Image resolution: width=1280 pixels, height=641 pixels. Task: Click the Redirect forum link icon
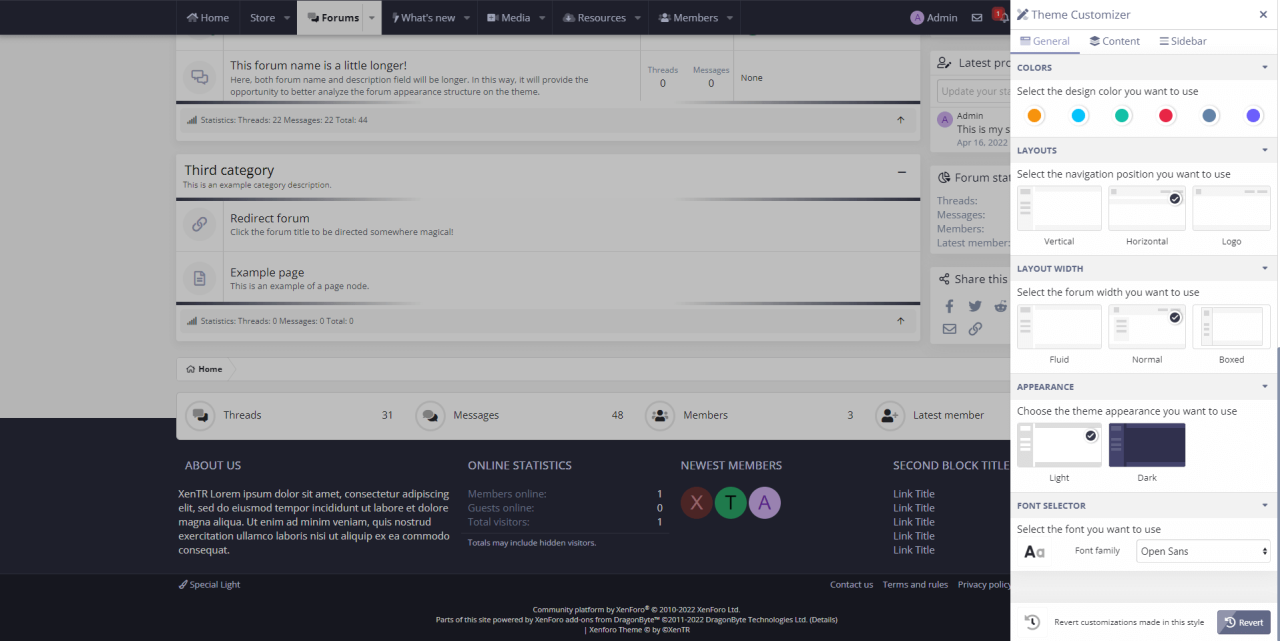point(199,224)
